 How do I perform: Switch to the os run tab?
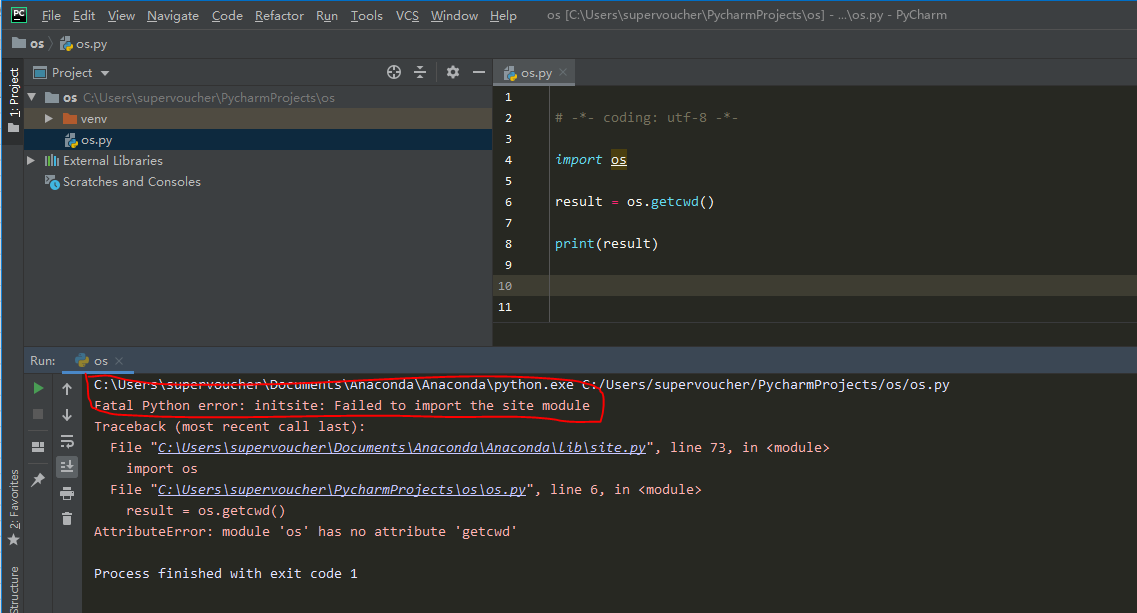point(100,361)
